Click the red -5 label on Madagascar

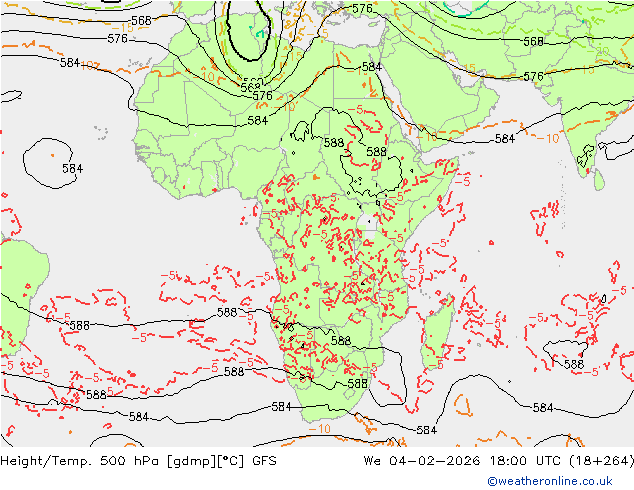[435, 365]
